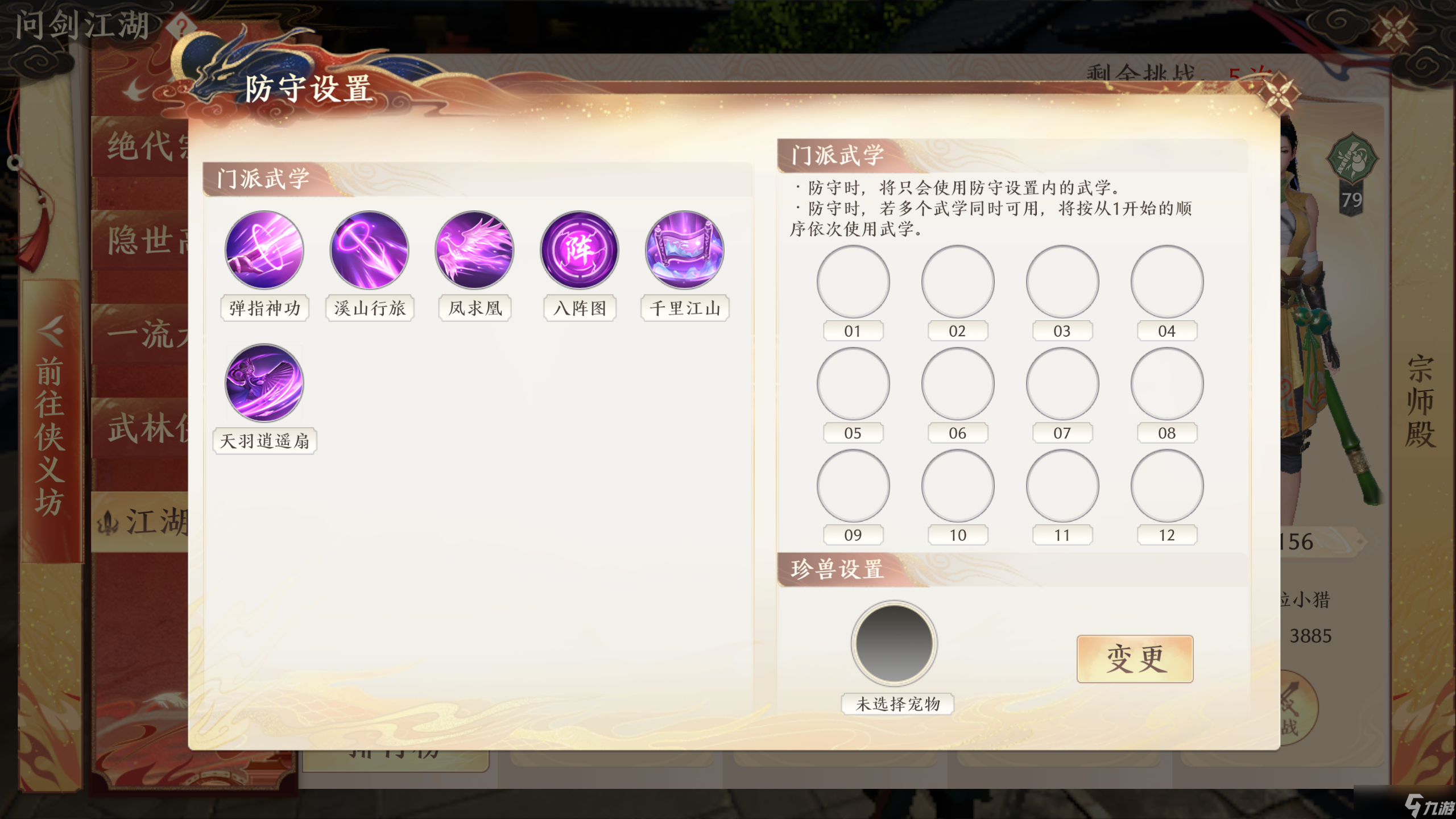Image resolution: width=1456 pixels, height=819 pixels.
Task: Select the 弹指神功 skill icon
Action: 264,250
